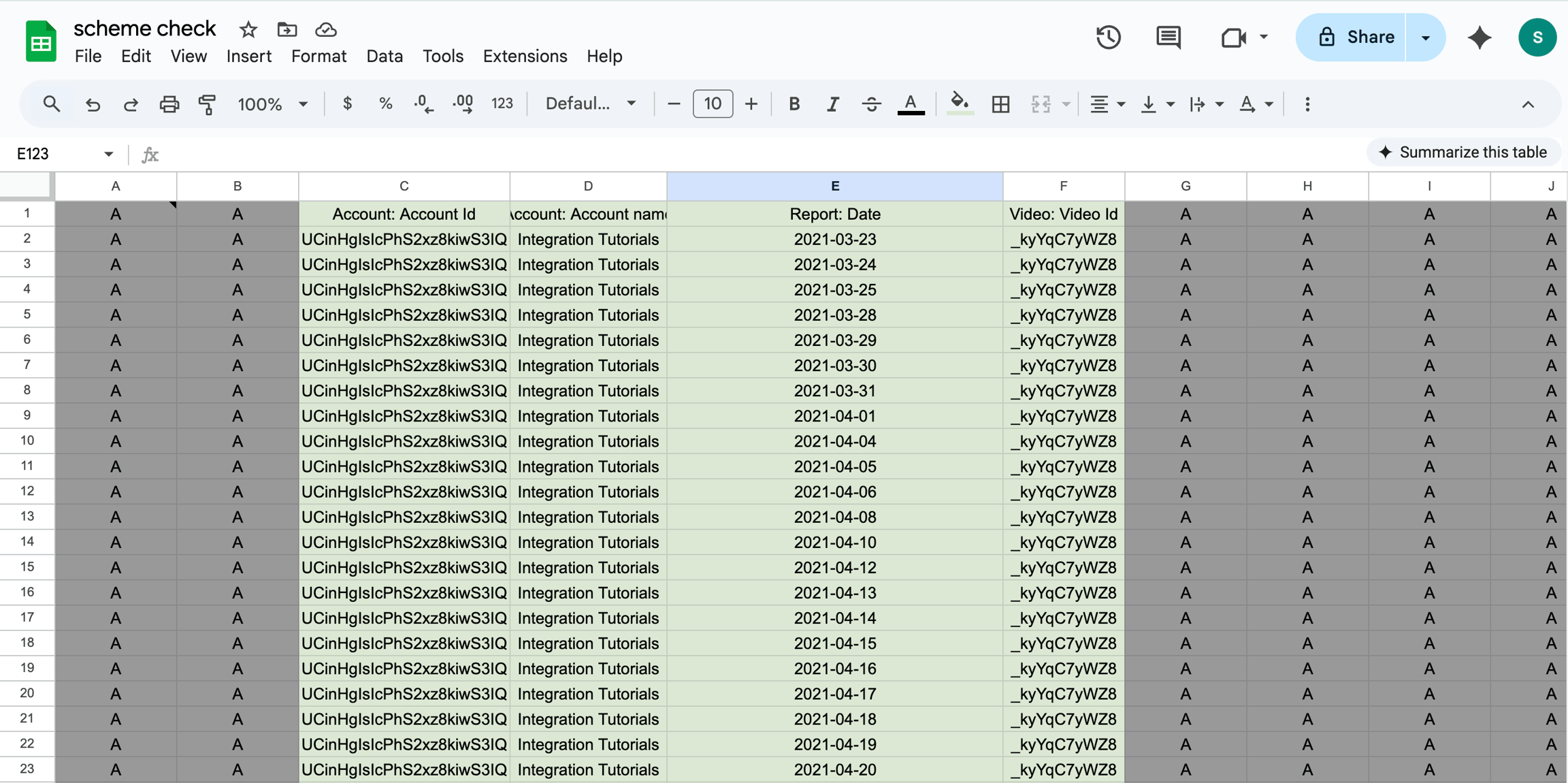Open the Extensions menu
Screen dimensions: 1568x783
(x=525, y=57)
